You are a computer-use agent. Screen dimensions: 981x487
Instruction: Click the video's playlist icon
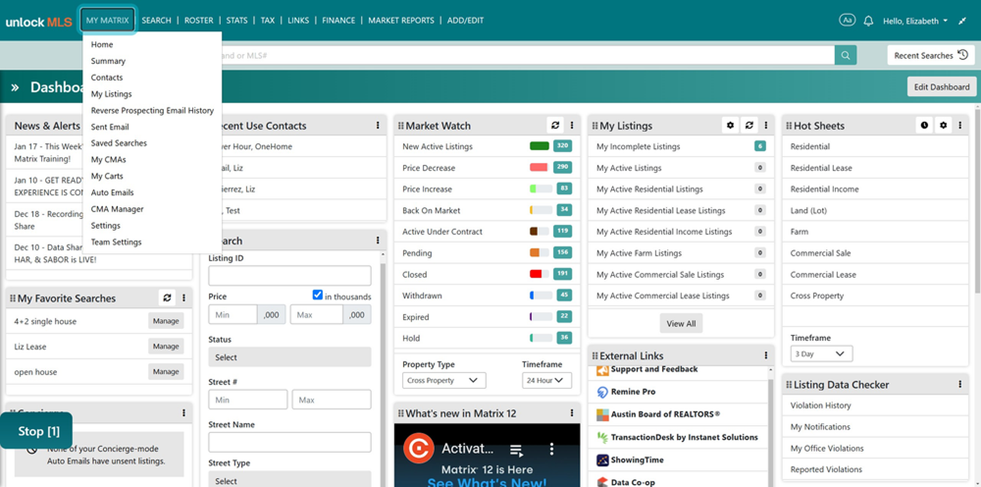click(x=516, y=449)
